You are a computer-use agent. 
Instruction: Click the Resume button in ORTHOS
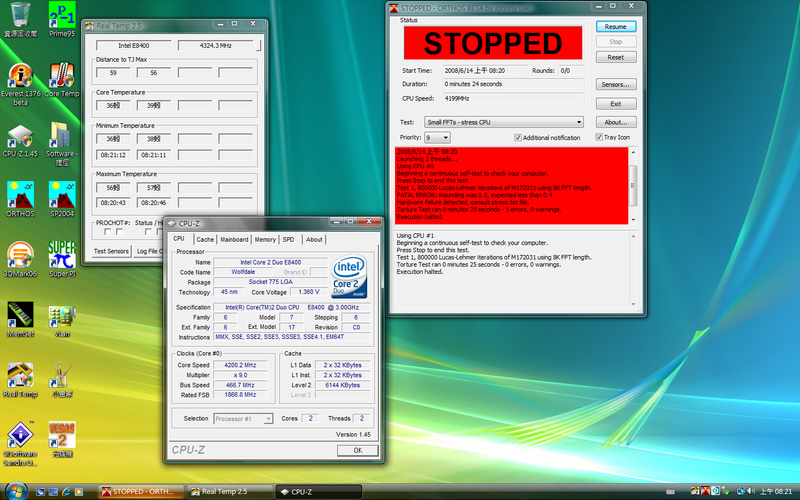[616, 27]
